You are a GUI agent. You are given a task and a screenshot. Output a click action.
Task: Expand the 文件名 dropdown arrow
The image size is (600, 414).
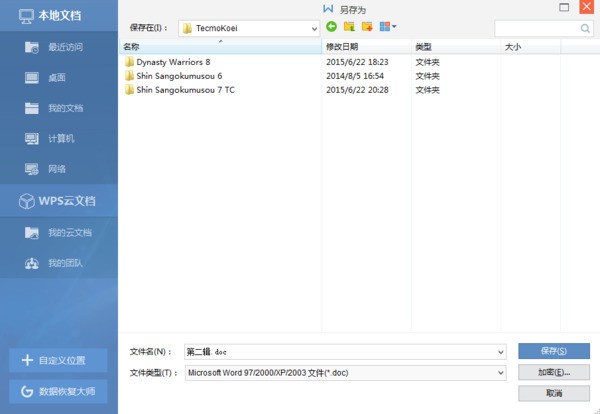point(500,352)
